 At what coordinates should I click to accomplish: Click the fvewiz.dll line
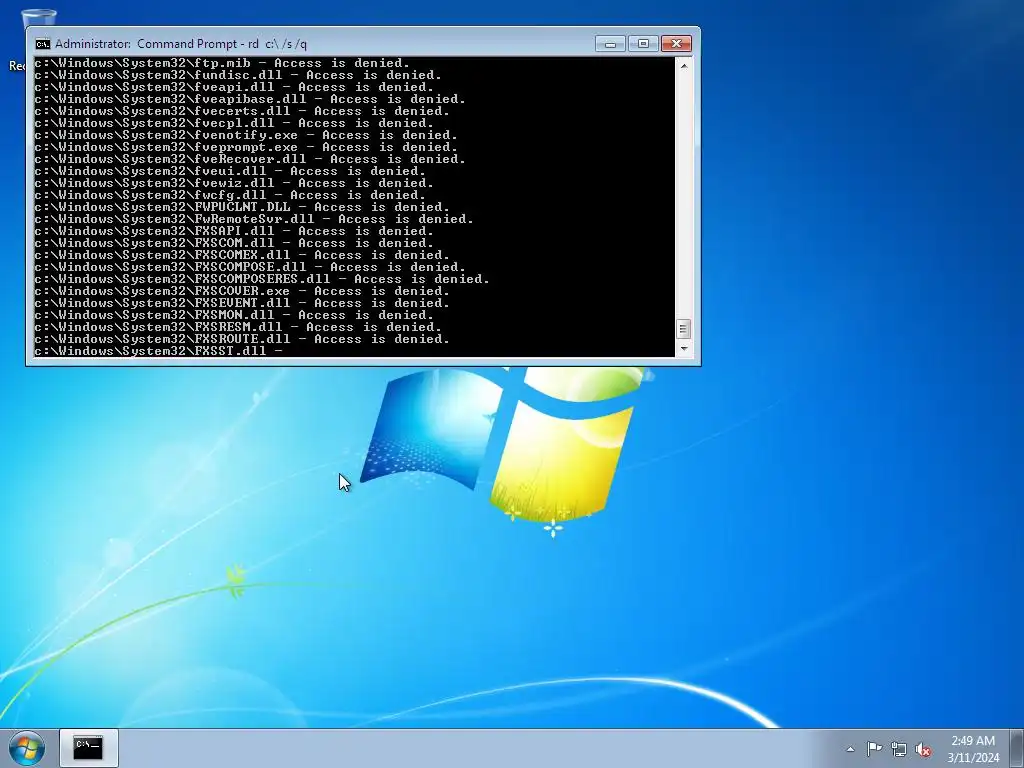(234, 184)
